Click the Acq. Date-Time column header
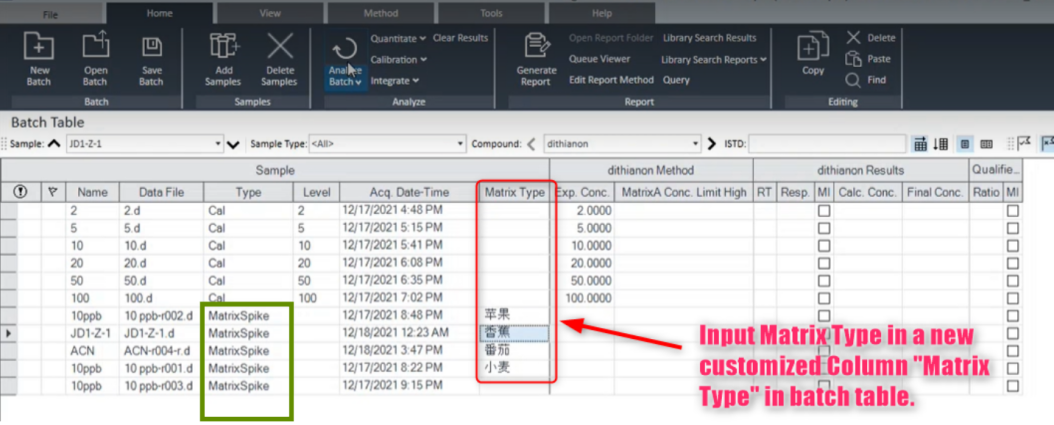 (409, 192)
